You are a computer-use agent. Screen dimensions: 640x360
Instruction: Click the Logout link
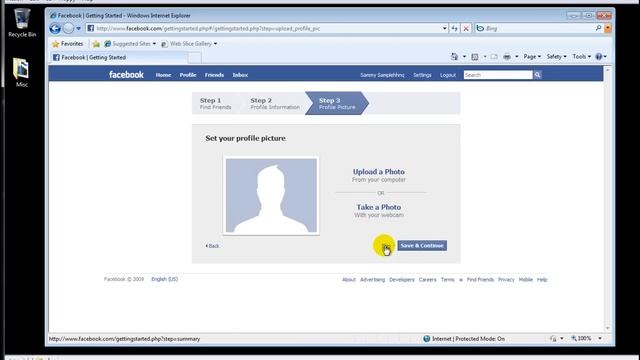[448, 75]
